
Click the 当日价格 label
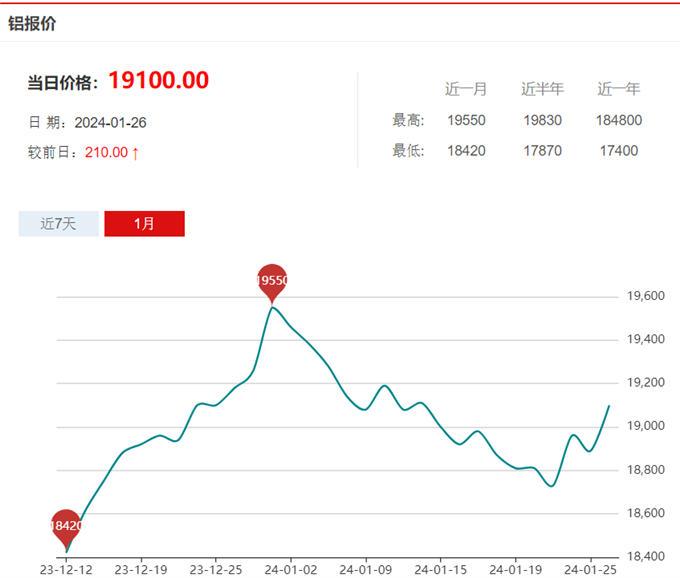(x=63, y=82)
